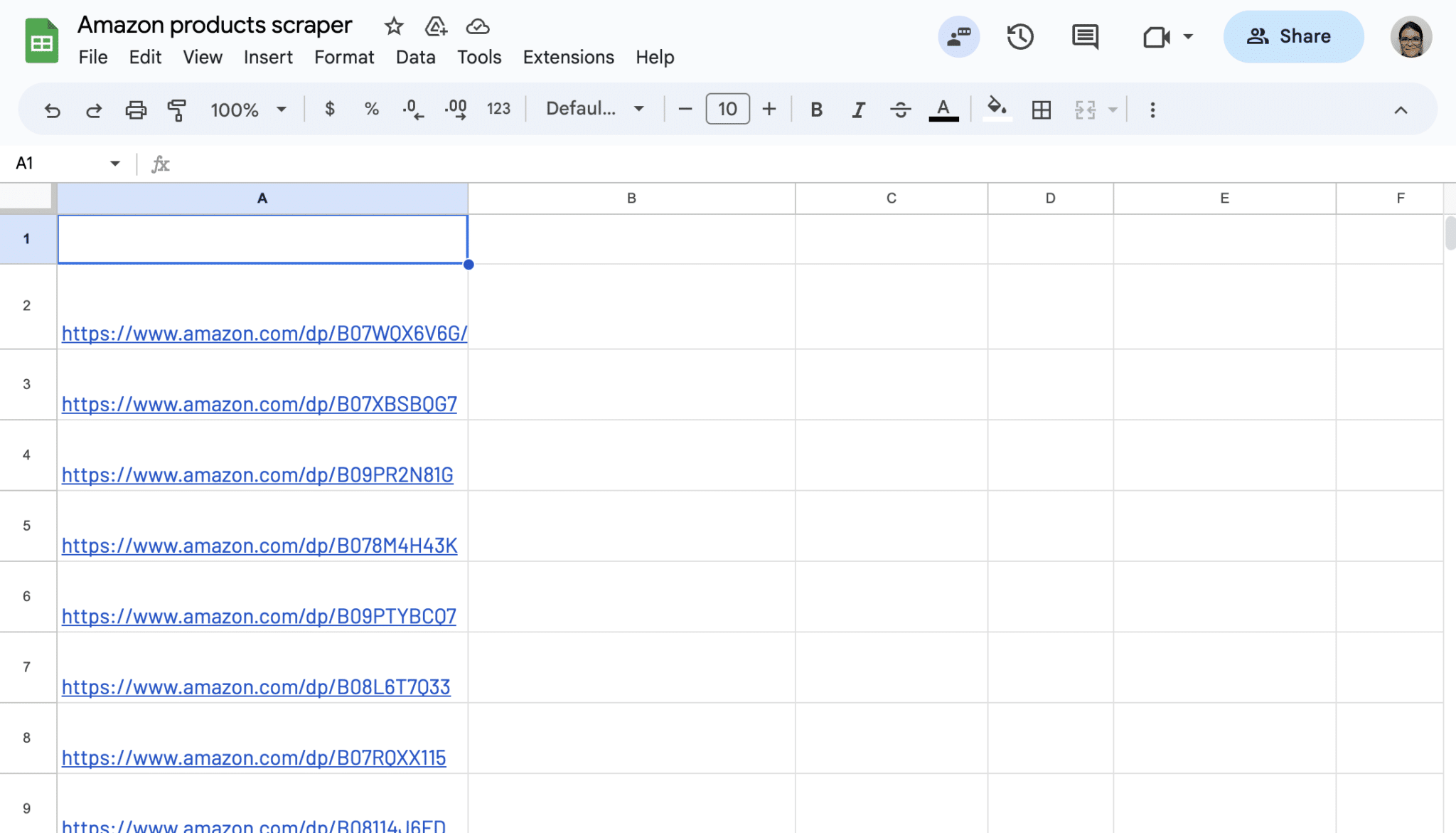The width and height of the screenshot is (1456, 833).
Task: Open the B07XBSBQG7 Amazon link
Action: (259, 404)
